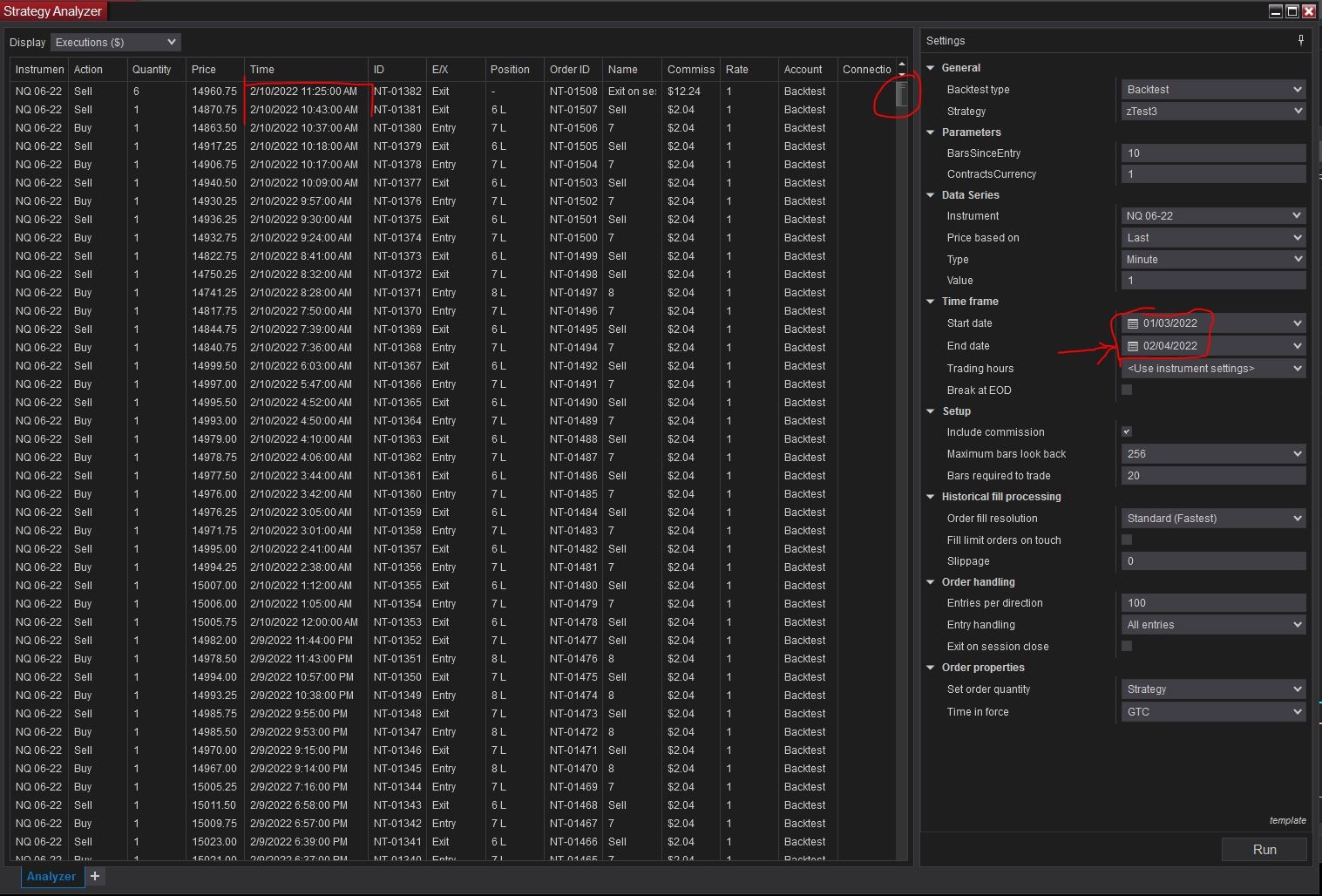Switch to the Analyzer tab
This screenshot has height=896, width=1322.
point(51,876)
